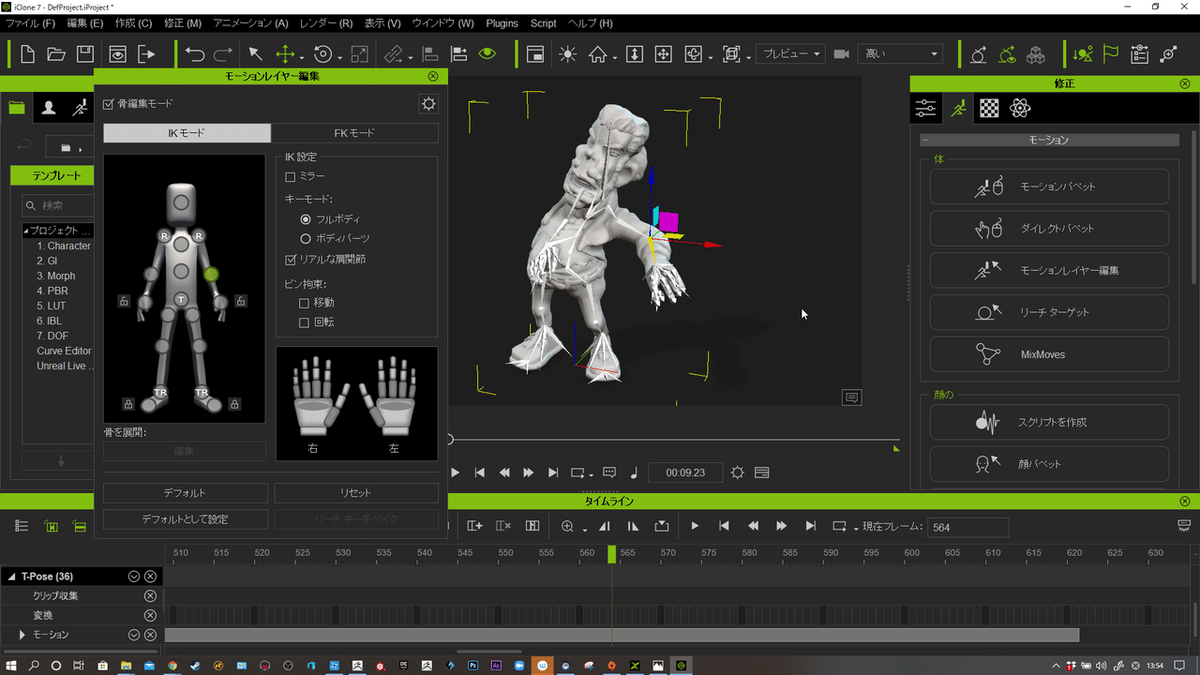
Task: Click the デフォルトとして設定 button
Action: click(x=185, y=519)
